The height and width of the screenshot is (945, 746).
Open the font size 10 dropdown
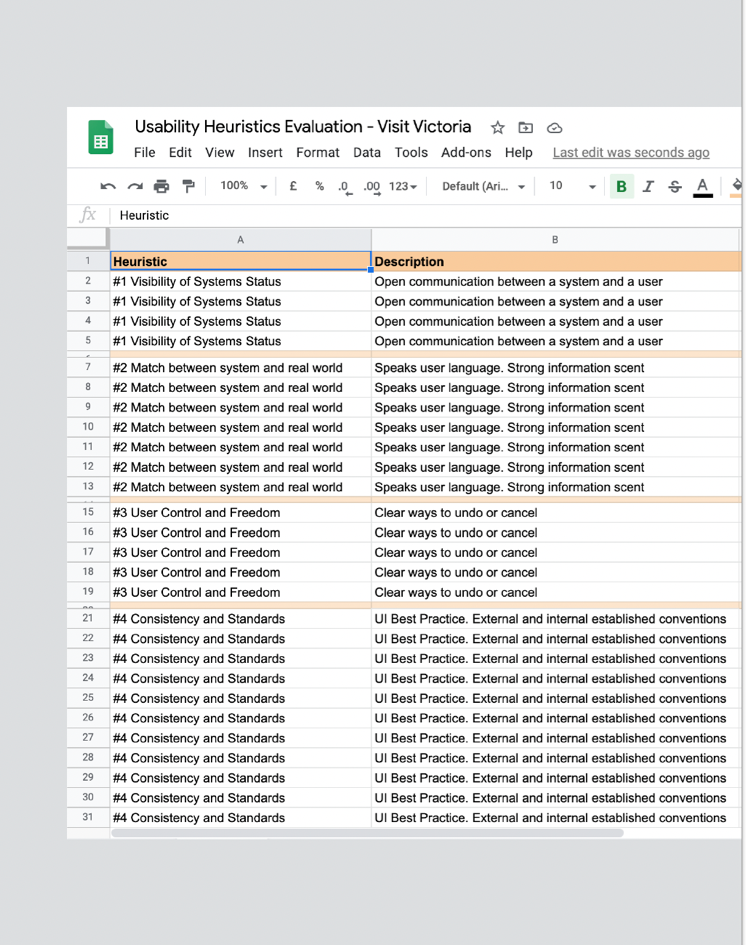pos(572,187)
